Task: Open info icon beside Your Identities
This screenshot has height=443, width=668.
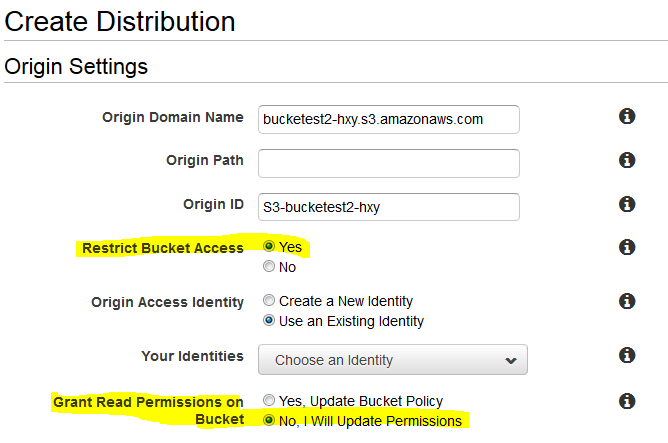Action: 627,355
